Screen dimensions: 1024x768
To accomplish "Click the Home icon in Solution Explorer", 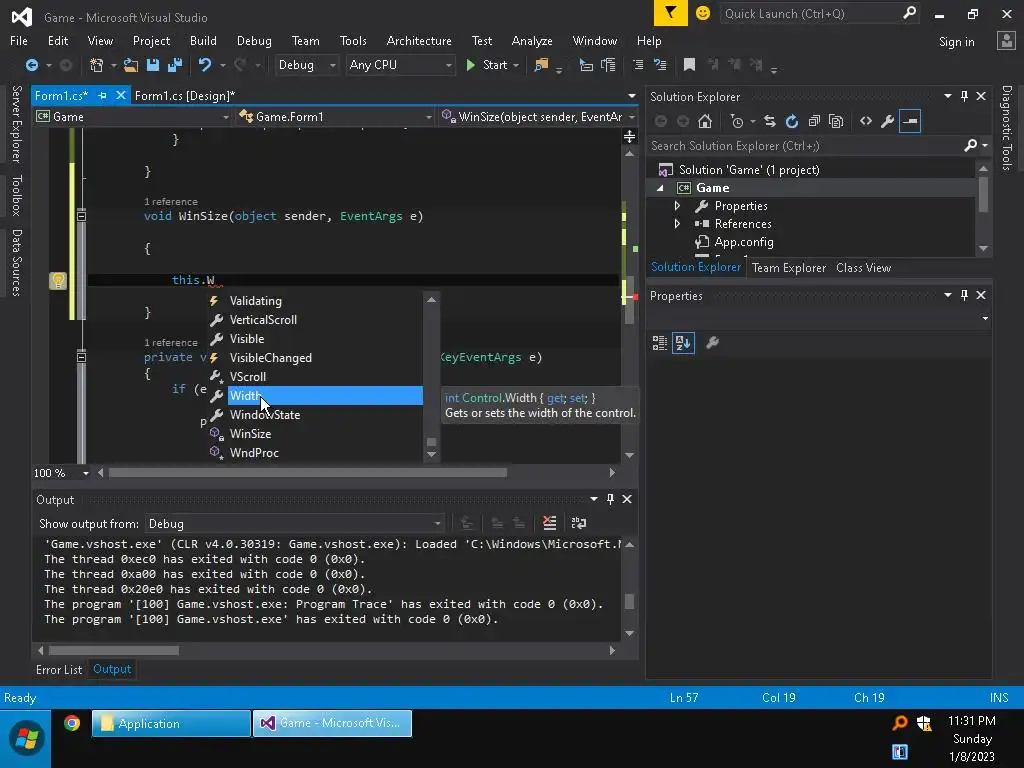I will click(x=705, y=121).
